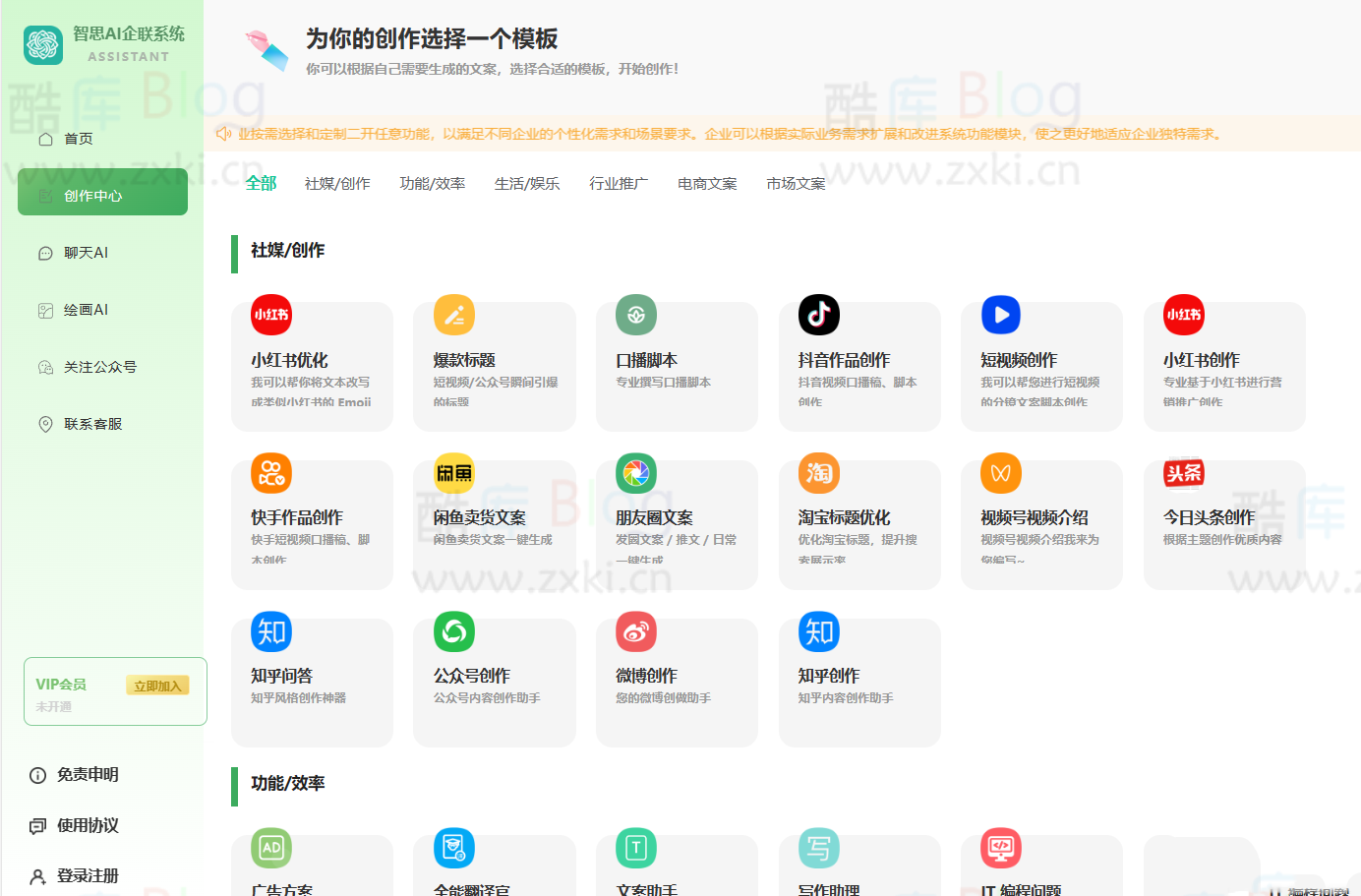This screenshot has width=1361, height=896.
Task: Open the 爆款标题 template title
Action: 464,360
